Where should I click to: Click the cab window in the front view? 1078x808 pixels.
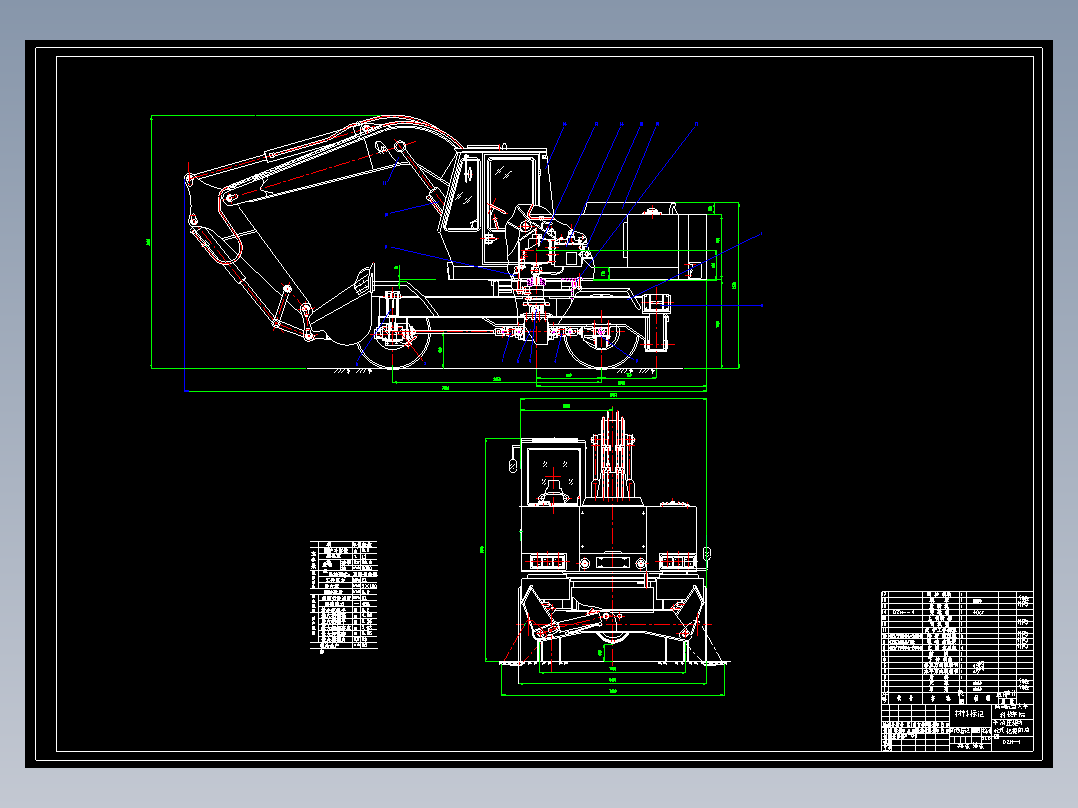click(x=554, y=476)
